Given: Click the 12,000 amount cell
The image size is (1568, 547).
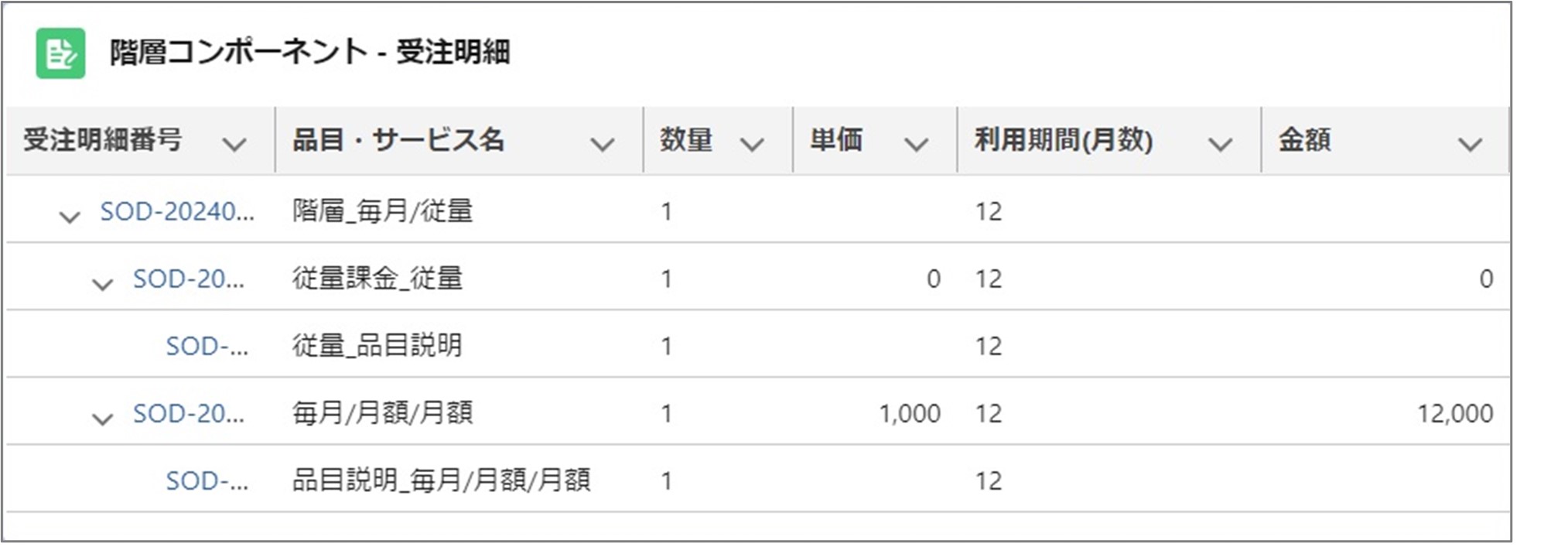Looking at the screenshot, I should [1454, 413].
